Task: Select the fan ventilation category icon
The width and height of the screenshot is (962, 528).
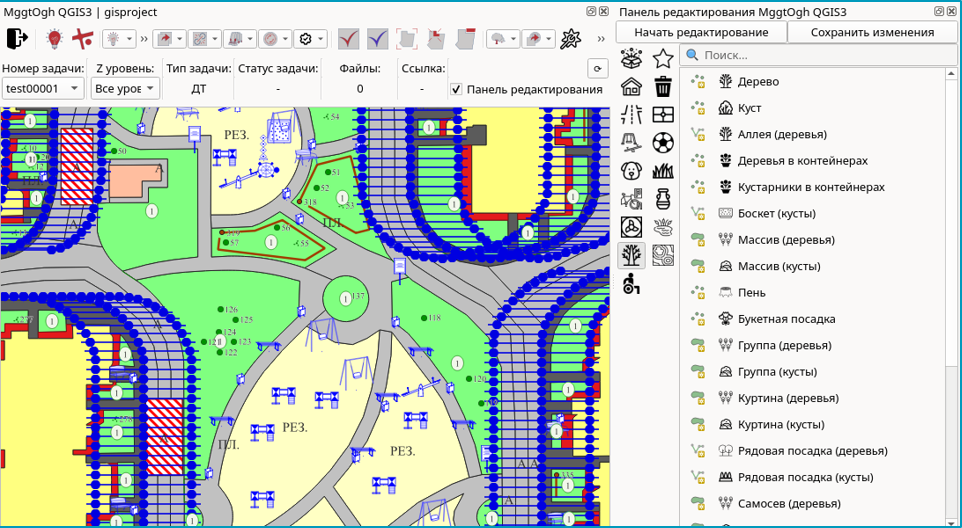Action: (631, 227)
